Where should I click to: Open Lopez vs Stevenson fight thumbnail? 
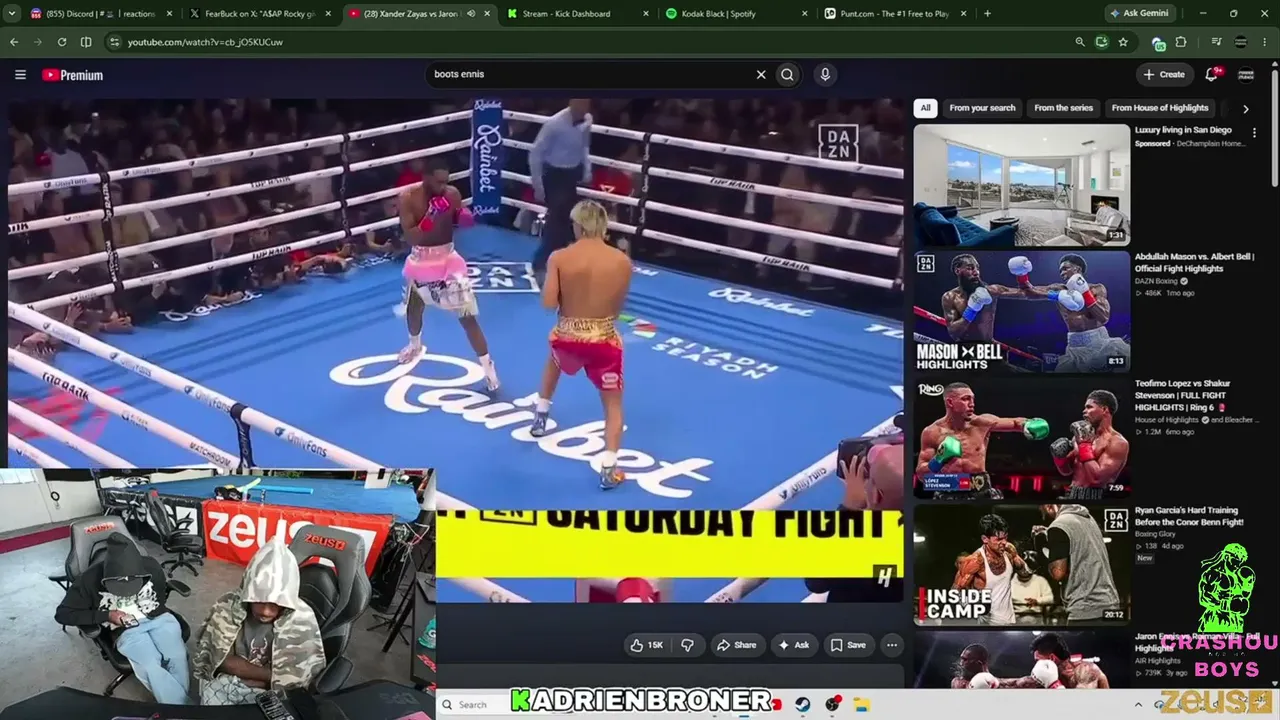coord(1021,437)
